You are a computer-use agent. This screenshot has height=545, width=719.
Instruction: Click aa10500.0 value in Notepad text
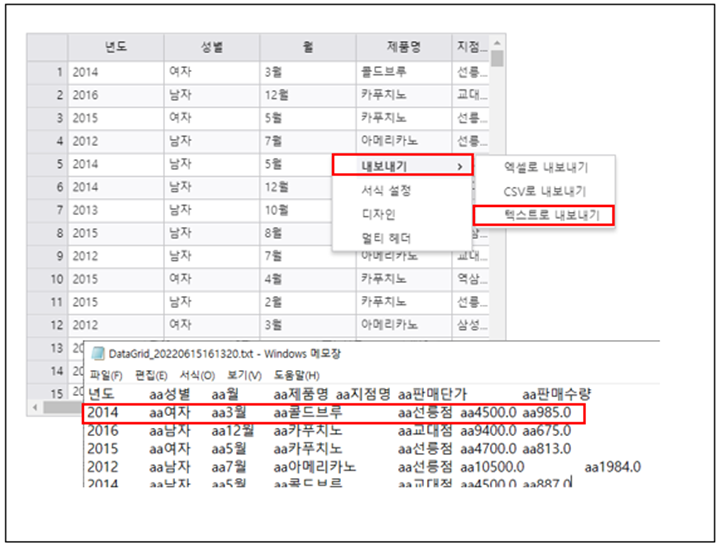492,467
